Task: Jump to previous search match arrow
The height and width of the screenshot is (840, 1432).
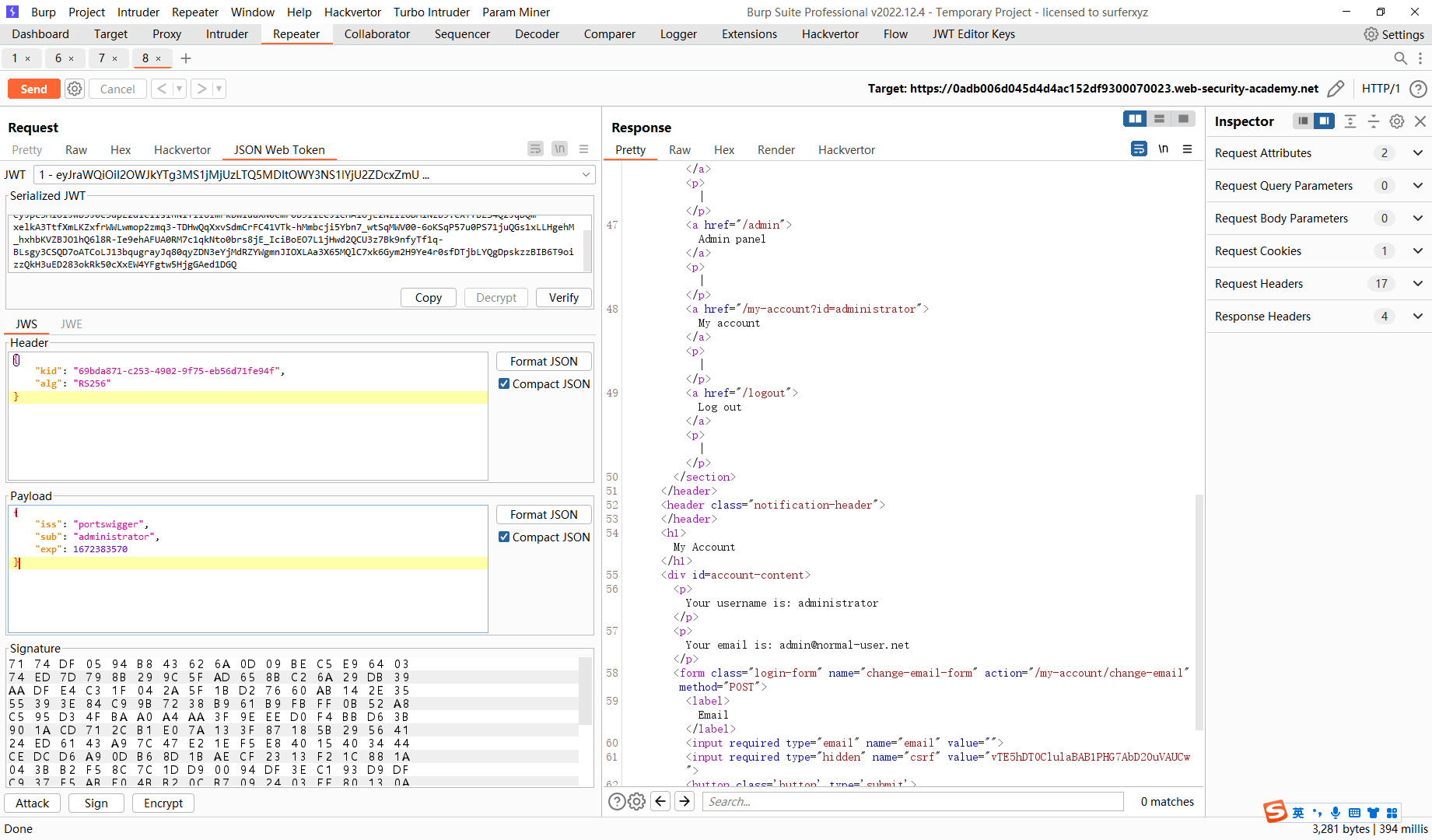Action: (x=660, y=801)
